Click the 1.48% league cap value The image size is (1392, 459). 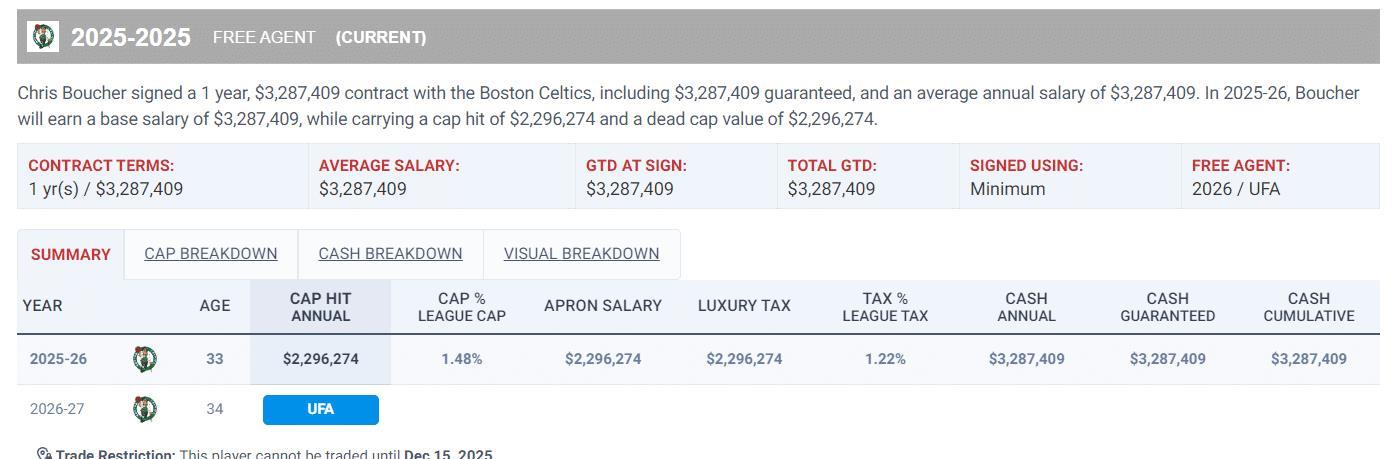tap(462, 359)
